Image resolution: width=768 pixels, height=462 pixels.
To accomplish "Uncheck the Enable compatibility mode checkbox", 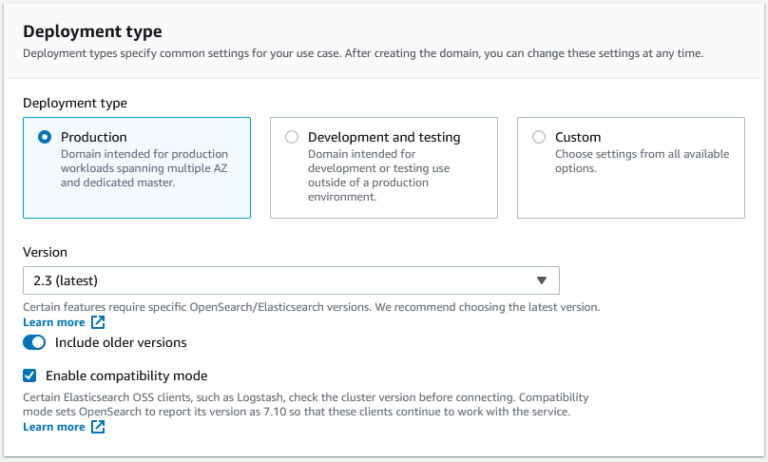I will pos(30,376).
